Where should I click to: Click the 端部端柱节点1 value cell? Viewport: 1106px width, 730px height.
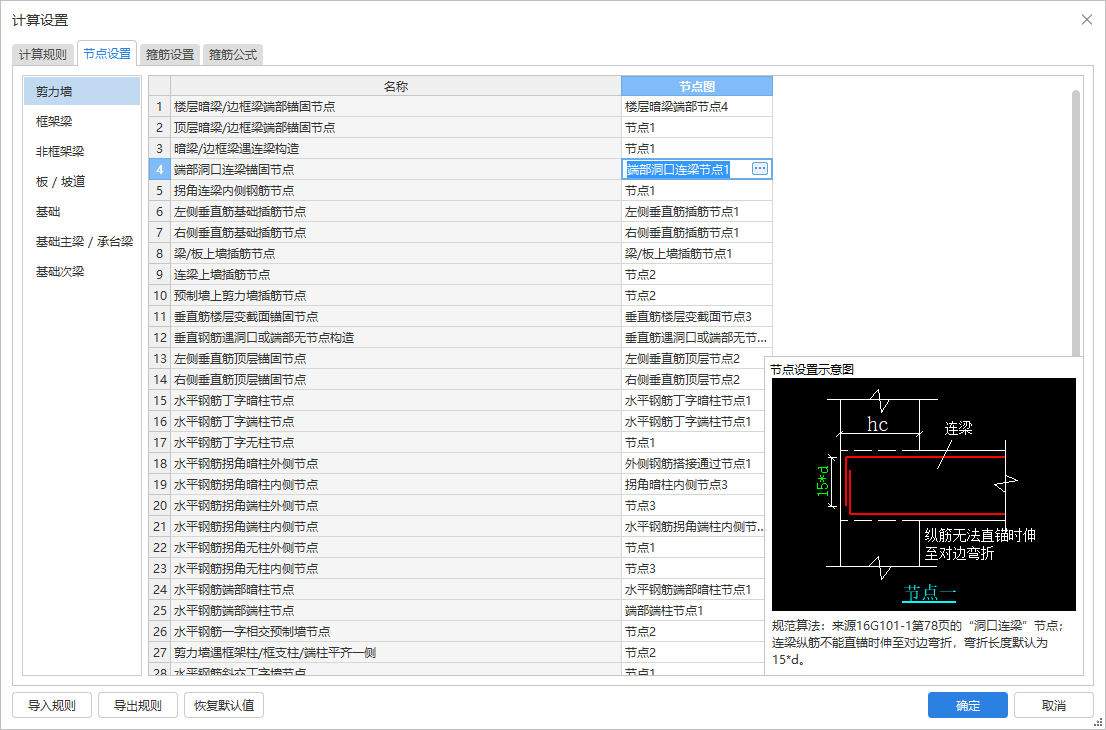693,610
